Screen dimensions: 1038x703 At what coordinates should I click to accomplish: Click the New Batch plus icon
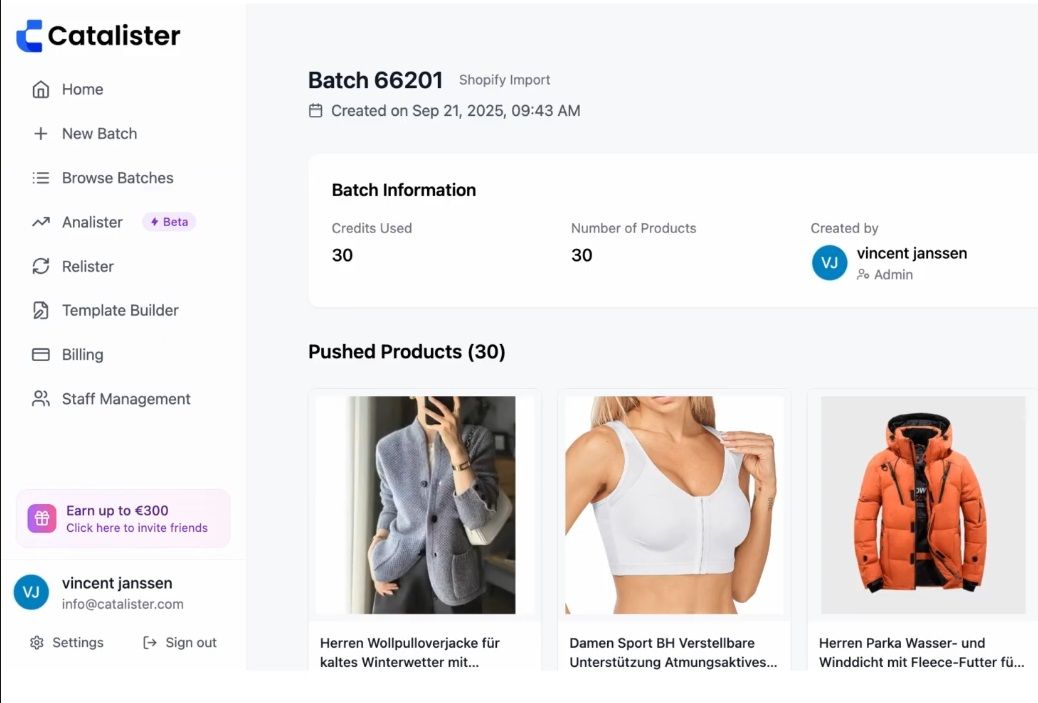click(x=41, y=134)
